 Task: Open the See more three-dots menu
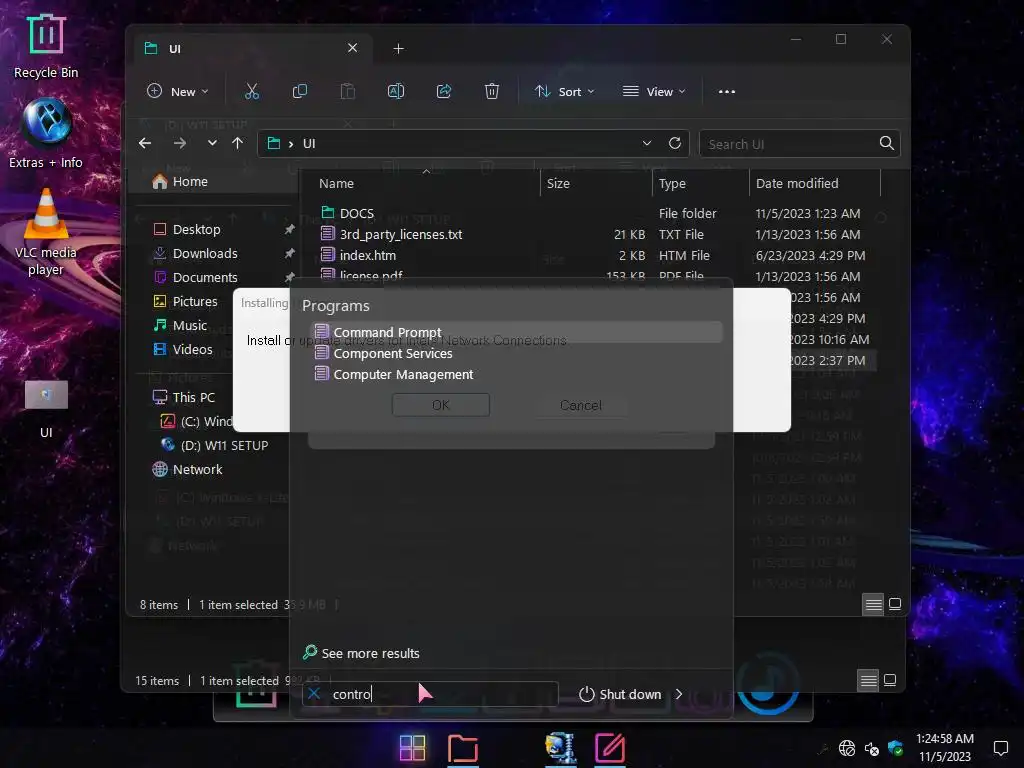click(x=727, y=91)
